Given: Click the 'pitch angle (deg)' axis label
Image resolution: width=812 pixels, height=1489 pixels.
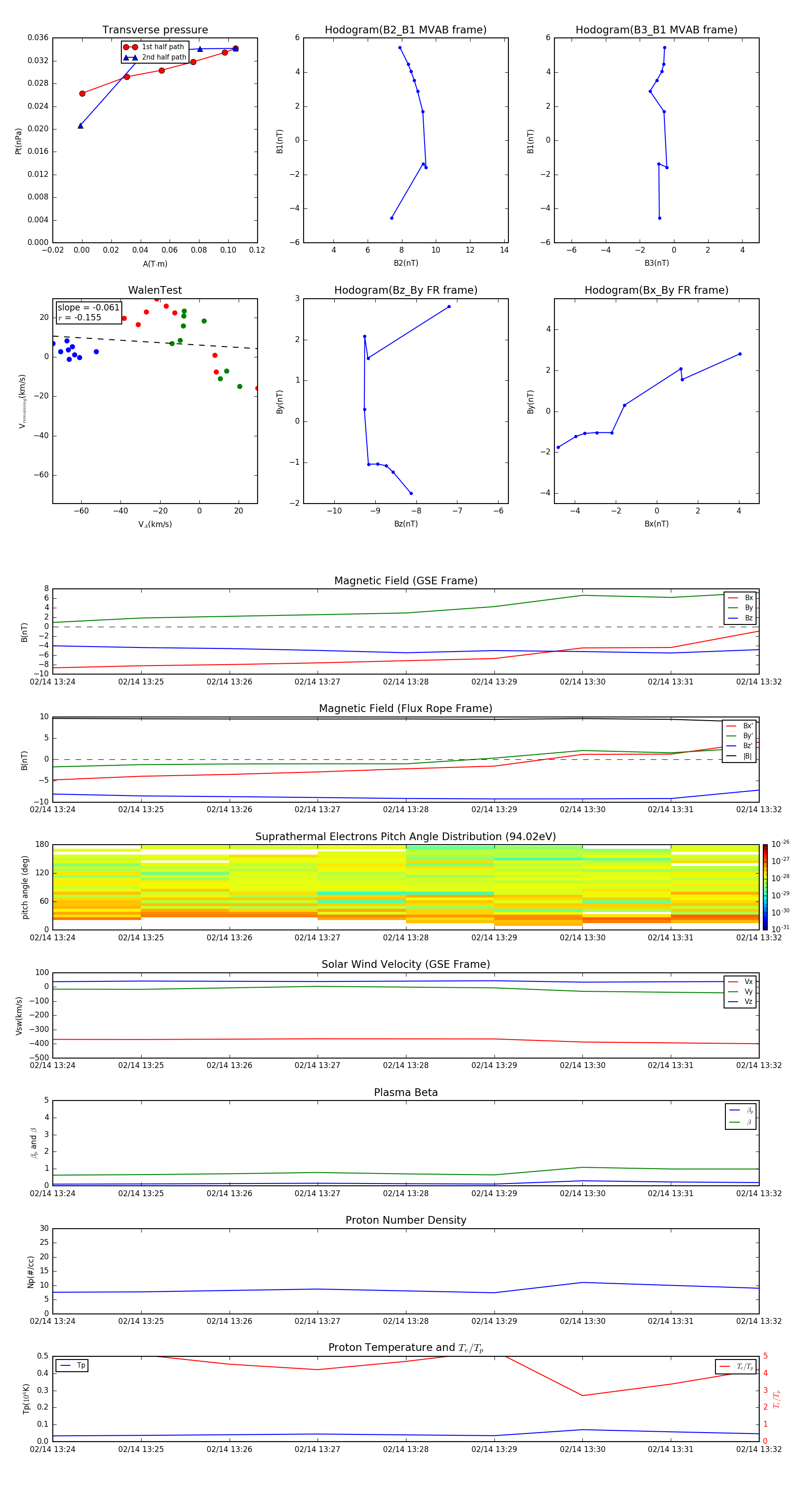Looking at the screenshot, I should point(25,887).
